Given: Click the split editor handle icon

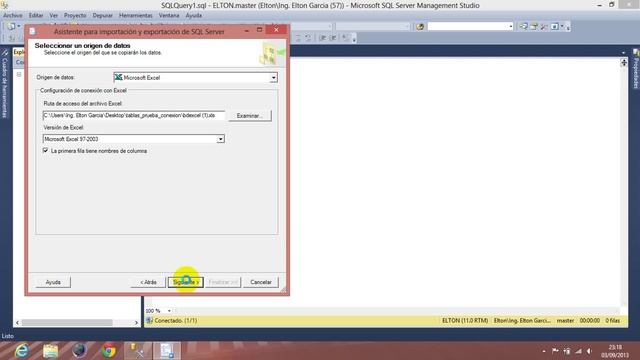Looking at the screenshot, I should point(624,62).
